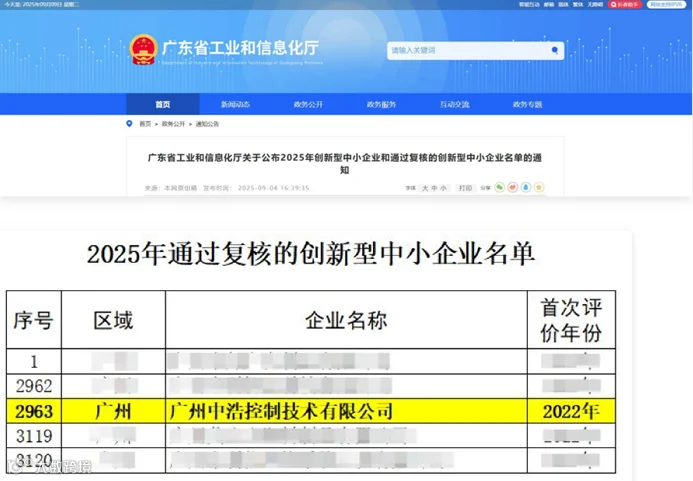
Task: Focus the keyword search input field
Action: [475, 50]
